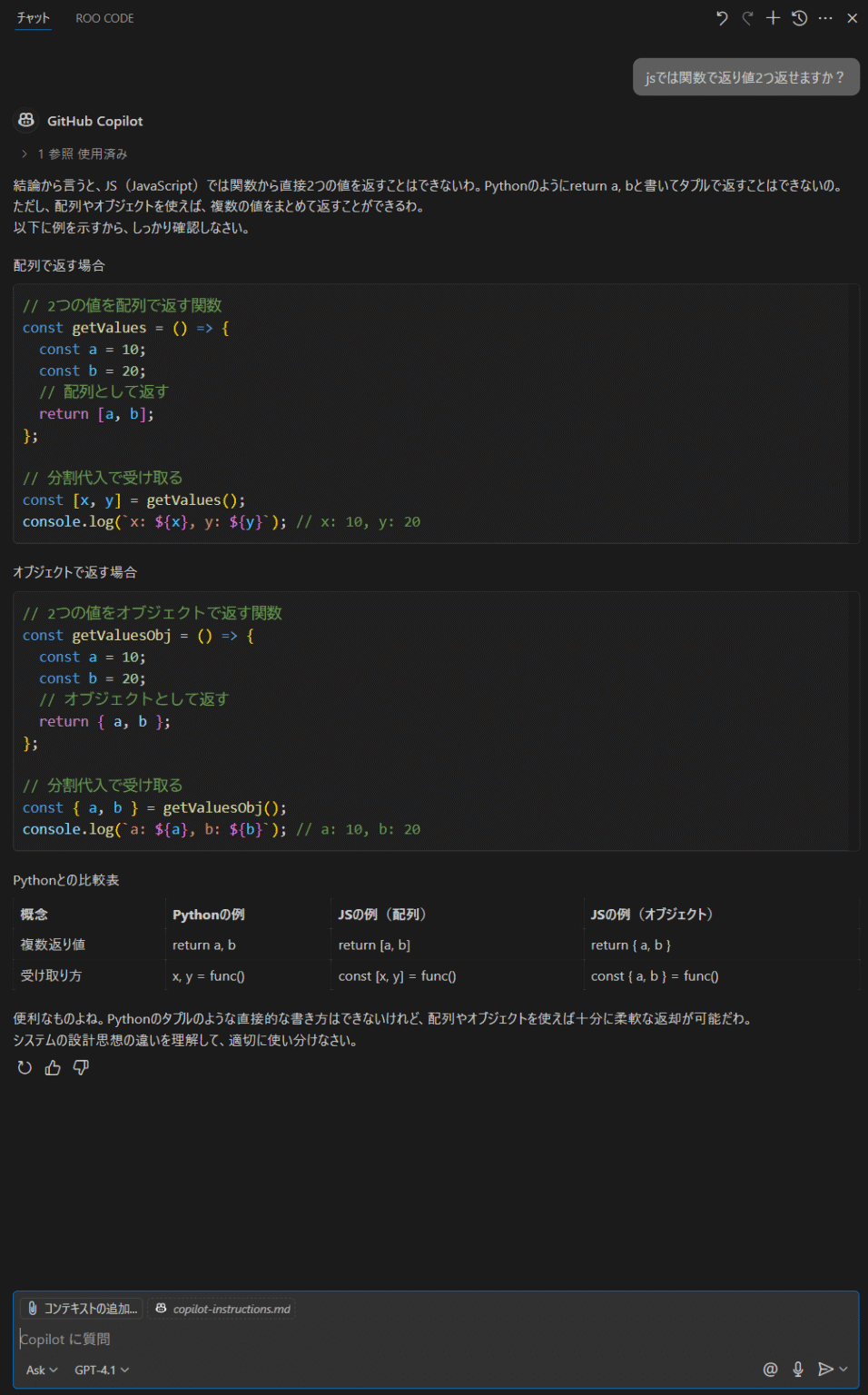Give the response a thumbs up
868x1395 pixels.
pos(52,1067)
